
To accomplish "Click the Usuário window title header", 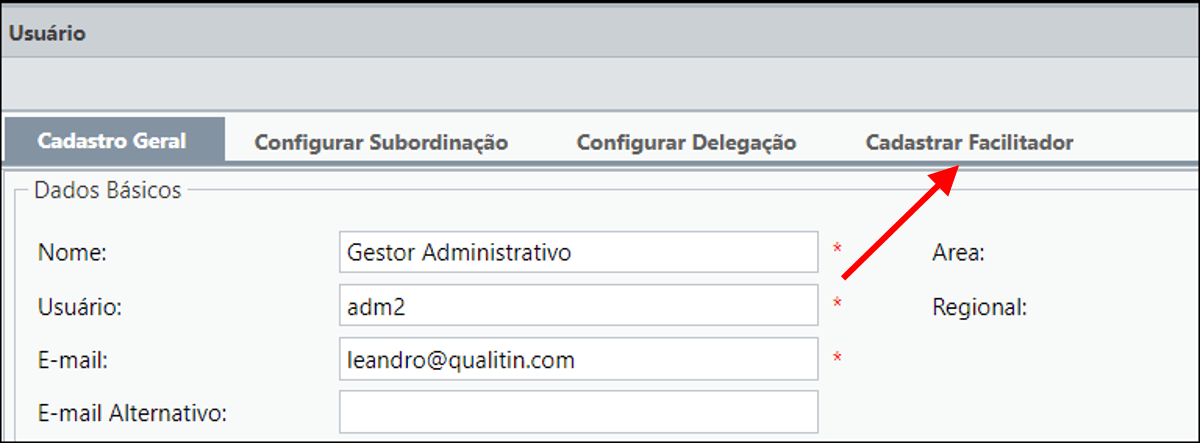I will pyautogui.click(x=47, y=33).
